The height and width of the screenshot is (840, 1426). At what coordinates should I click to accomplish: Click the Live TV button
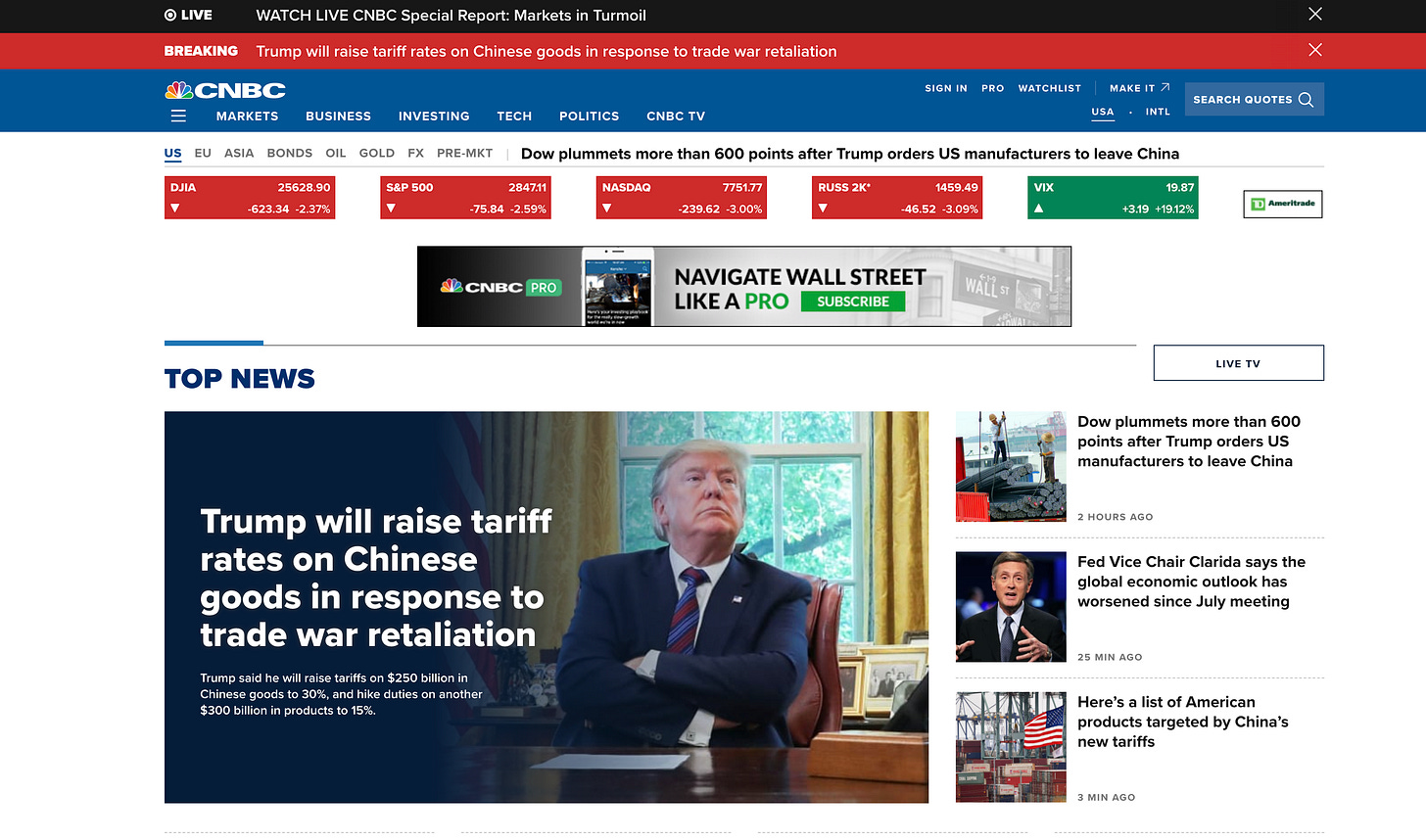pos(1238,363)
